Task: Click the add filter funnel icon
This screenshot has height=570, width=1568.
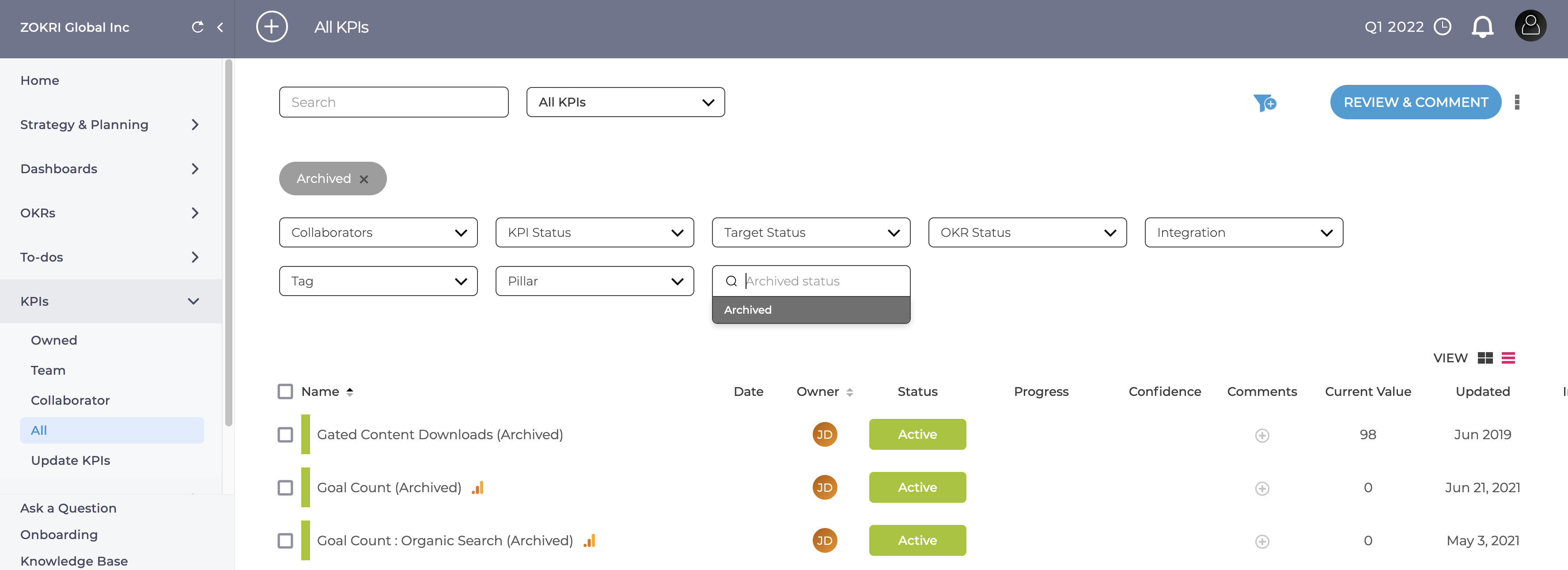Action: (x=1264, y=103)
